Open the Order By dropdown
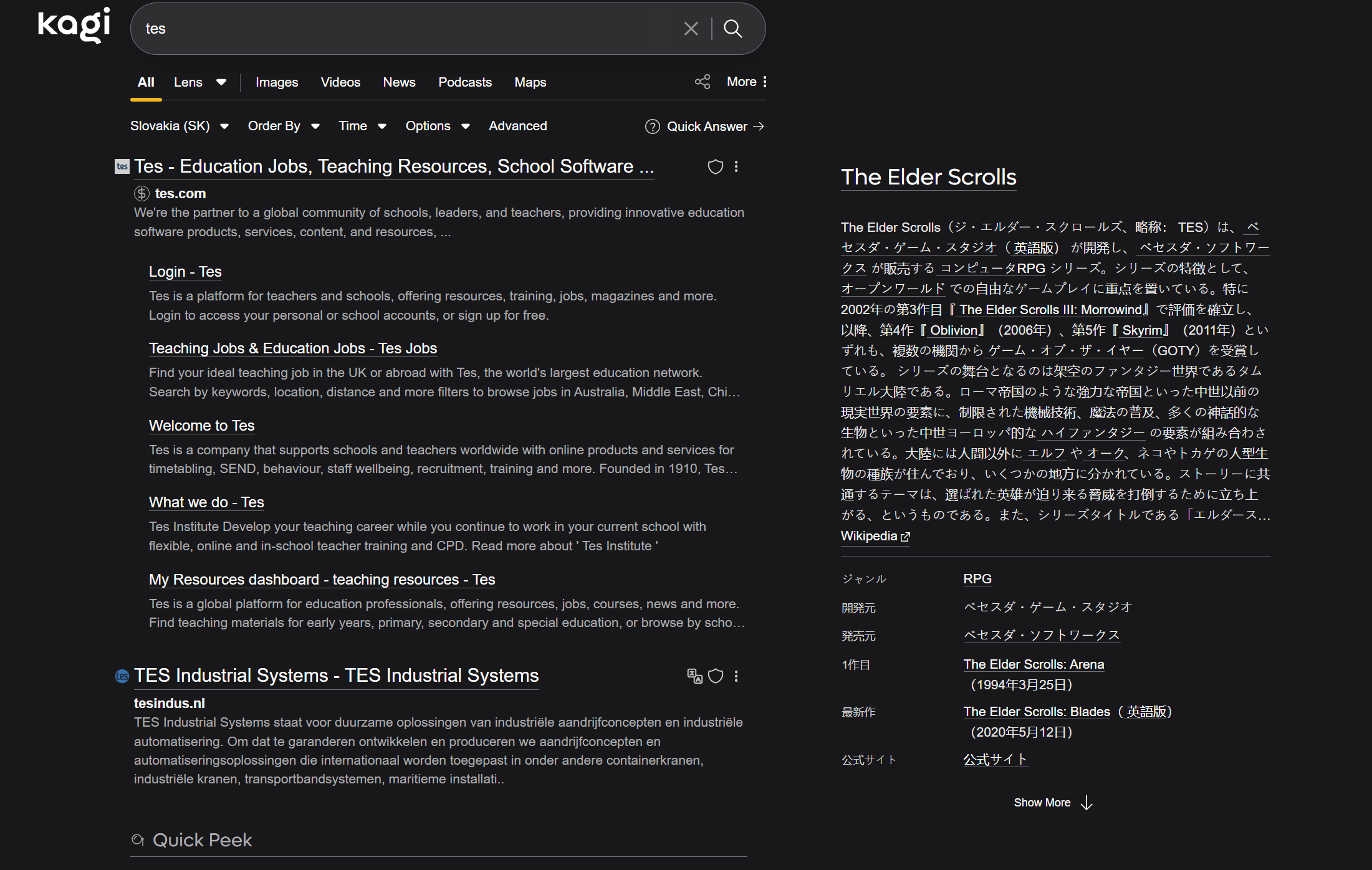The height and width of the screenshot is (870, 1372). pyautogui.click(x=284, y=126)
